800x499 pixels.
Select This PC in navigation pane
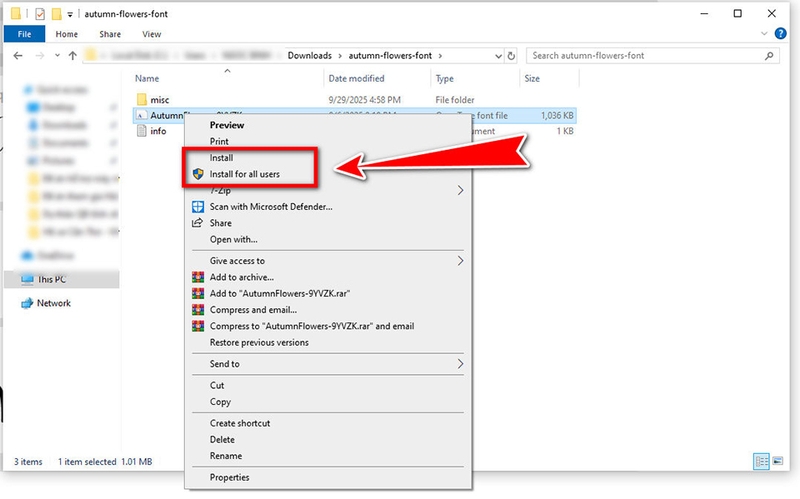pos(62,280)
